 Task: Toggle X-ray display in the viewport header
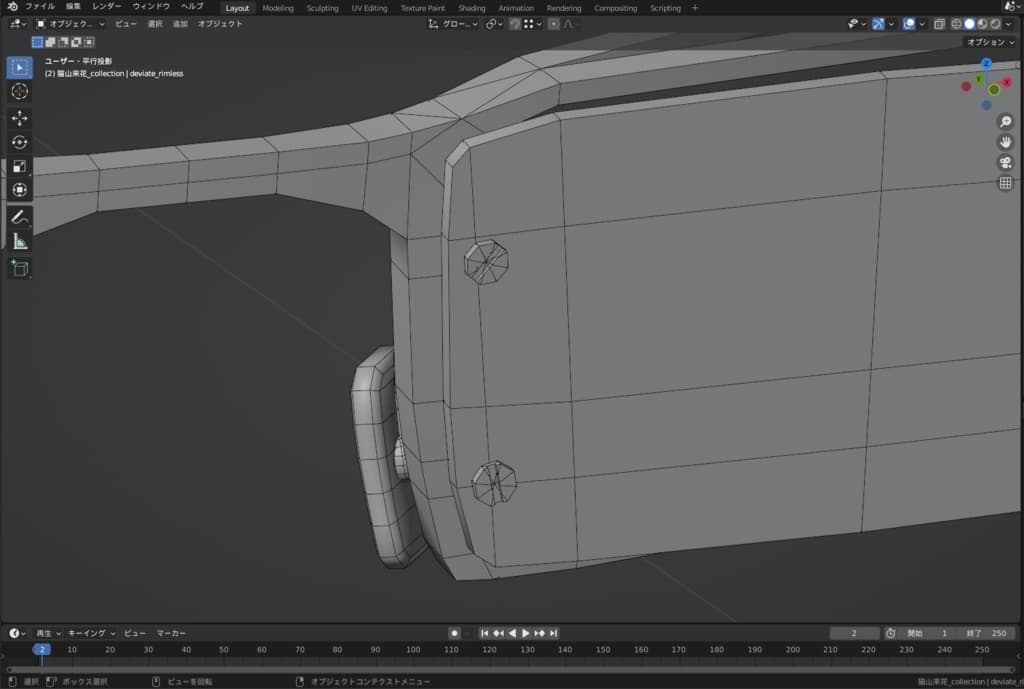point(939,24)
